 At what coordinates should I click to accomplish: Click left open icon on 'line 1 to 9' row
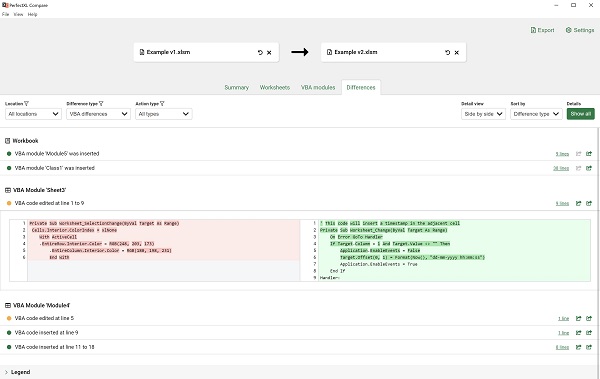579,203
